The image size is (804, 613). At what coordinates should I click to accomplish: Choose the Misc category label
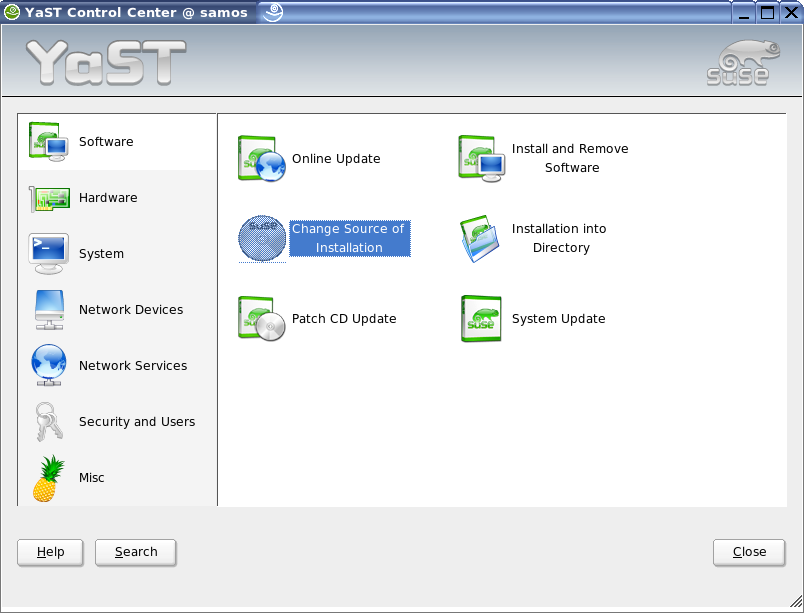[x=92, y=478]
